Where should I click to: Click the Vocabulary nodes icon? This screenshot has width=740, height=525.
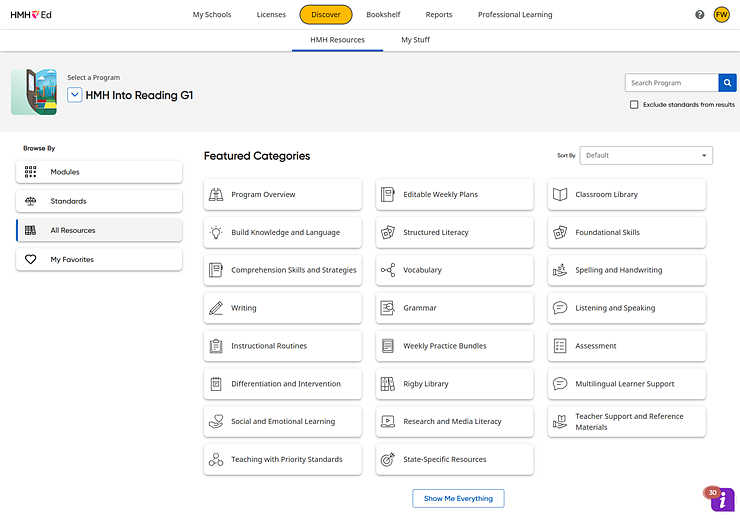click(x=387, y=270)
